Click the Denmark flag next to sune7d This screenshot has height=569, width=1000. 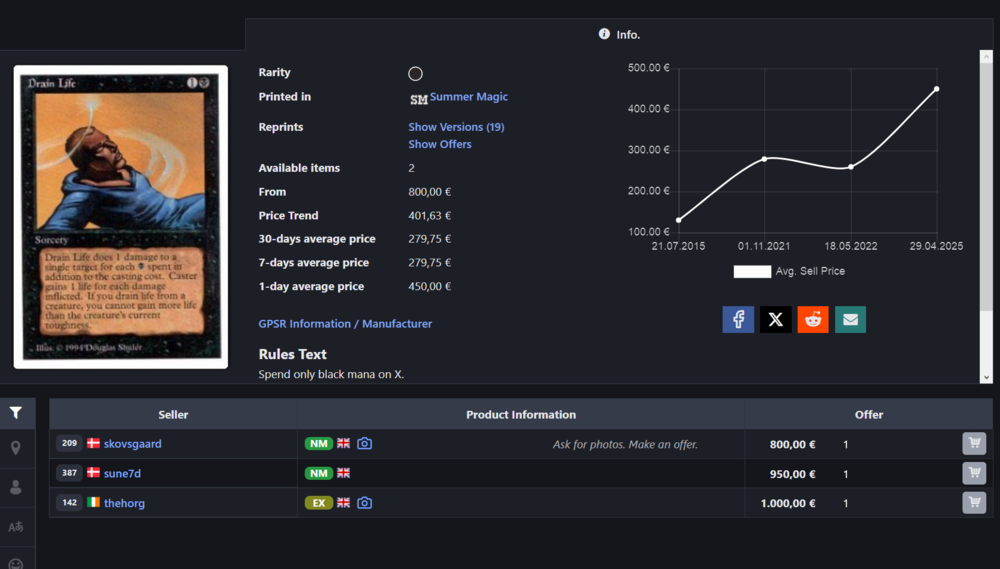[x=93, y=473]
